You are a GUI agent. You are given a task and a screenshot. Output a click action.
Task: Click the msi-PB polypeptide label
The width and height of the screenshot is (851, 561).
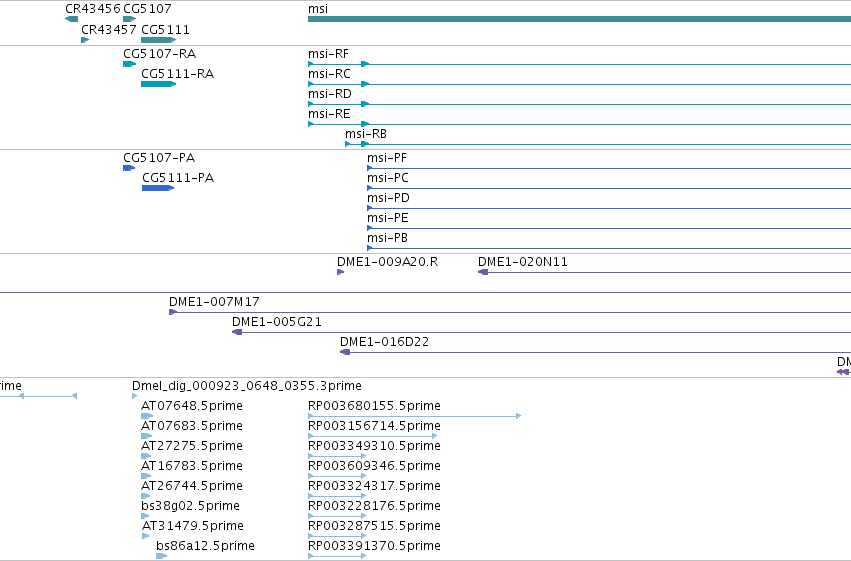coord(387,238)
